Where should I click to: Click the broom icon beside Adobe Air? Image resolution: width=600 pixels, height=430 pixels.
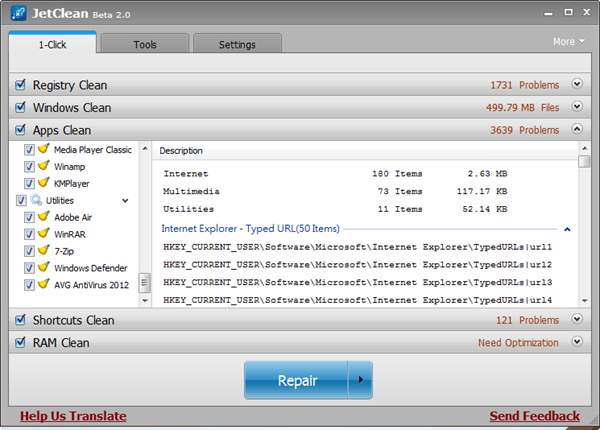(44, 216)
